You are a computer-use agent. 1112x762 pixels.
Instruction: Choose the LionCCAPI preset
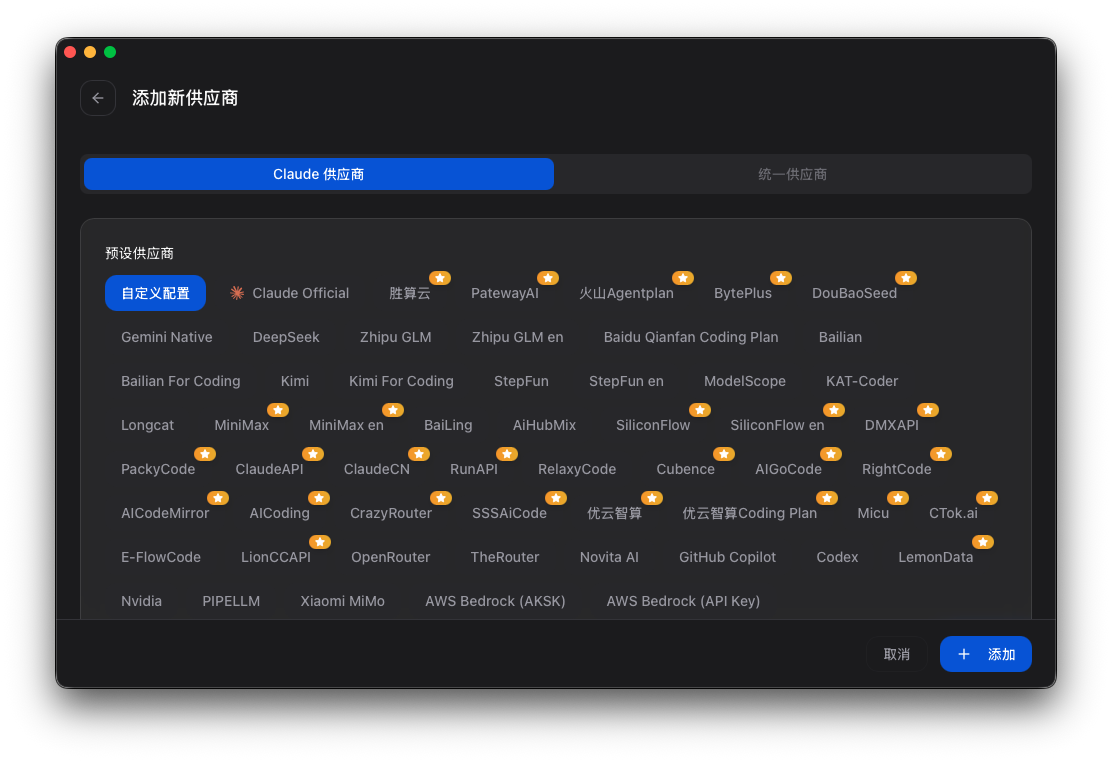(x=276, y=557)
